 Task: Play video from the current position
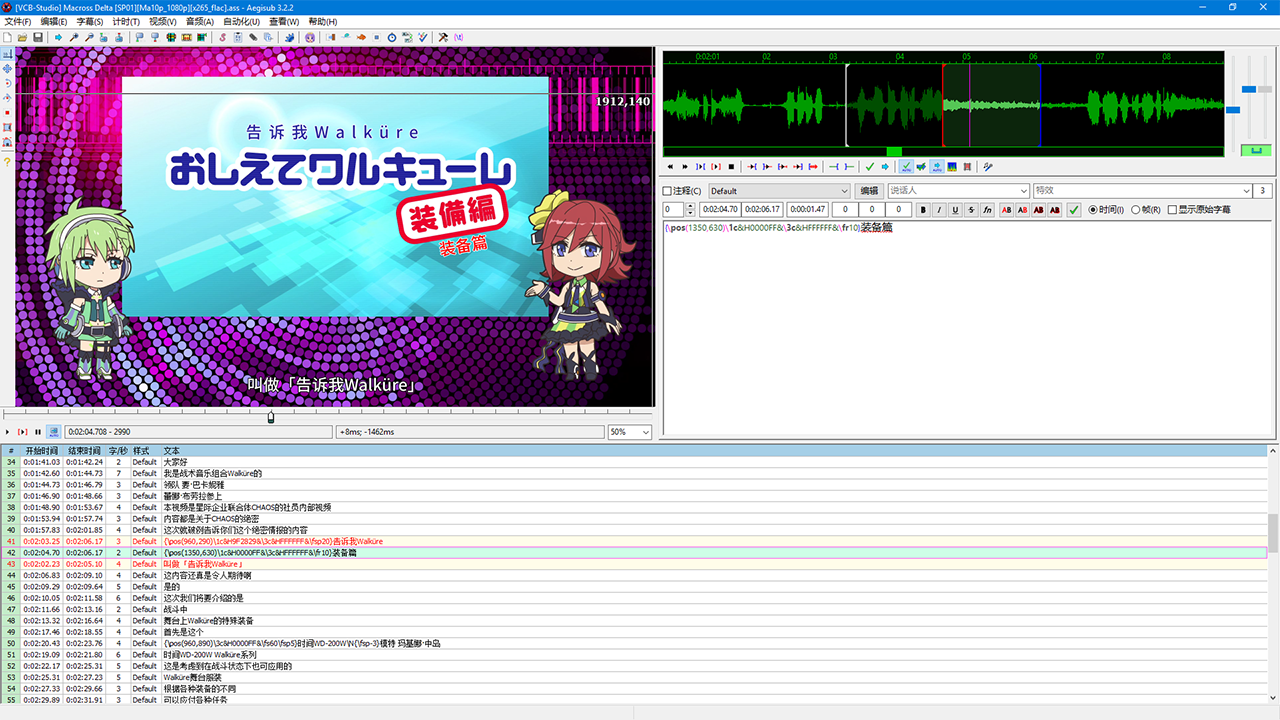[x=8, y=432]
